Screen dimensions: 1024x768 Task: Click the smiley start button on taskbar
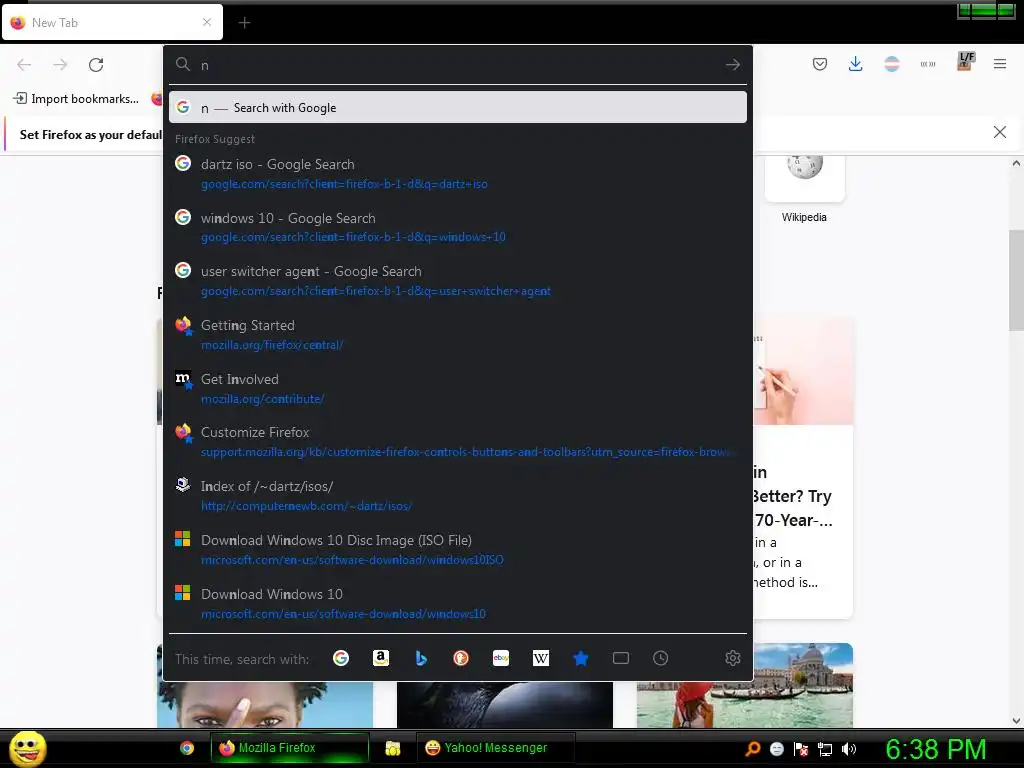(27, 748)
